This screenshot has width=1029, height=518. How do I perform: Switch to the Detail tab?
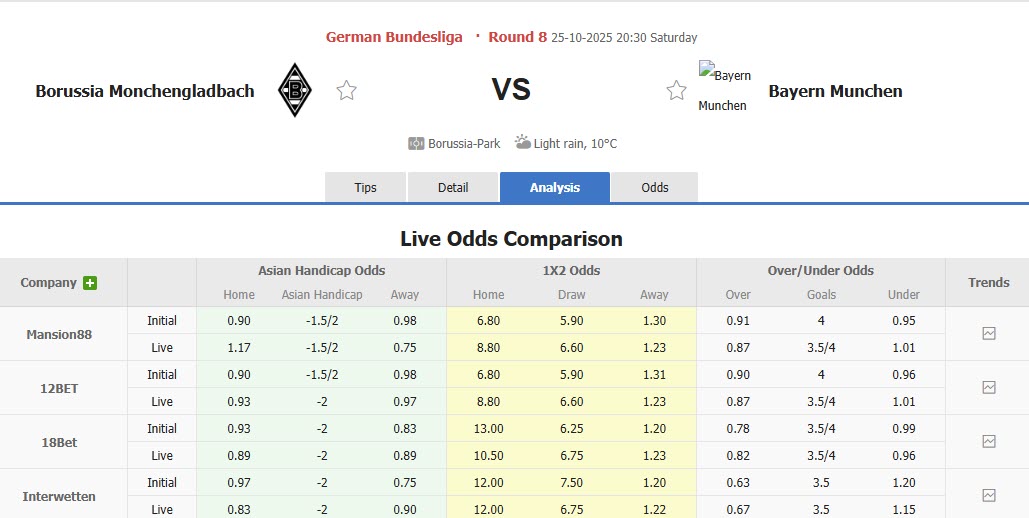453,188
